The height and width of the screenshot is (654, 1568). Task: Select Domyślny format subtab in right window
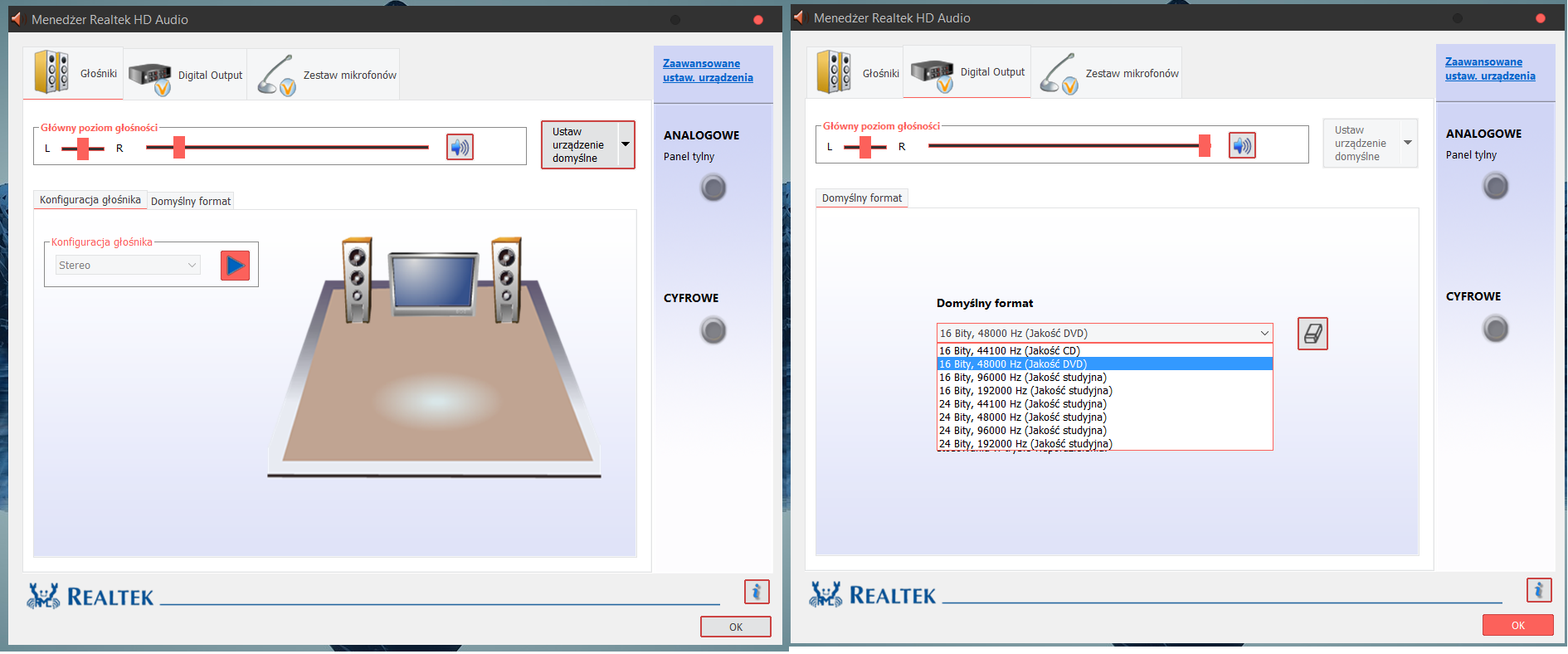tap(862, 198)
